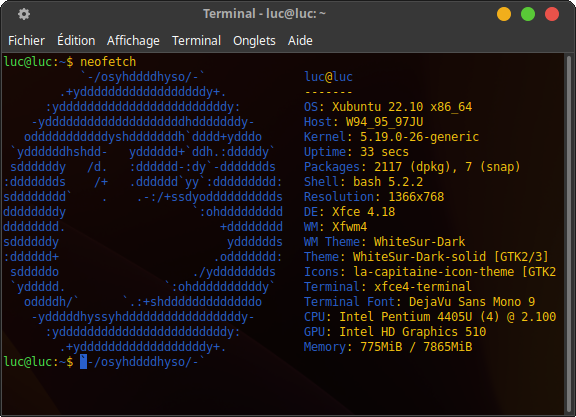Click the green maximize window button
Viewport: 576px width, 417px height.
pos(528,14)
